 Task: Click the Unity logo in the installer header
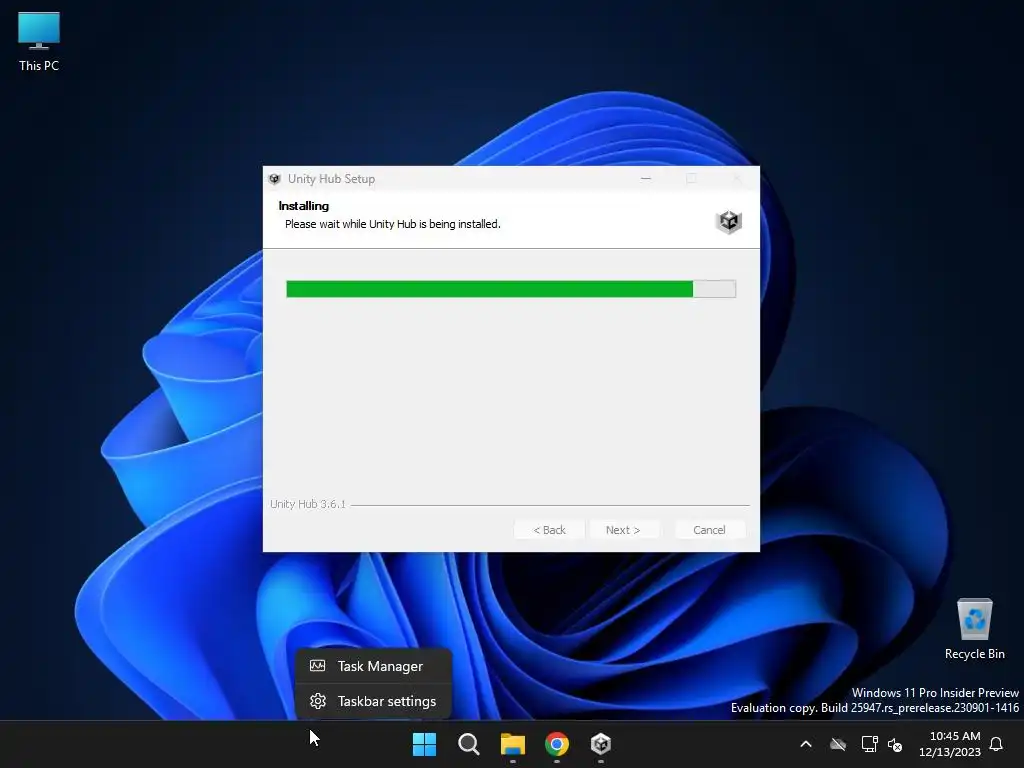point(729,222)
